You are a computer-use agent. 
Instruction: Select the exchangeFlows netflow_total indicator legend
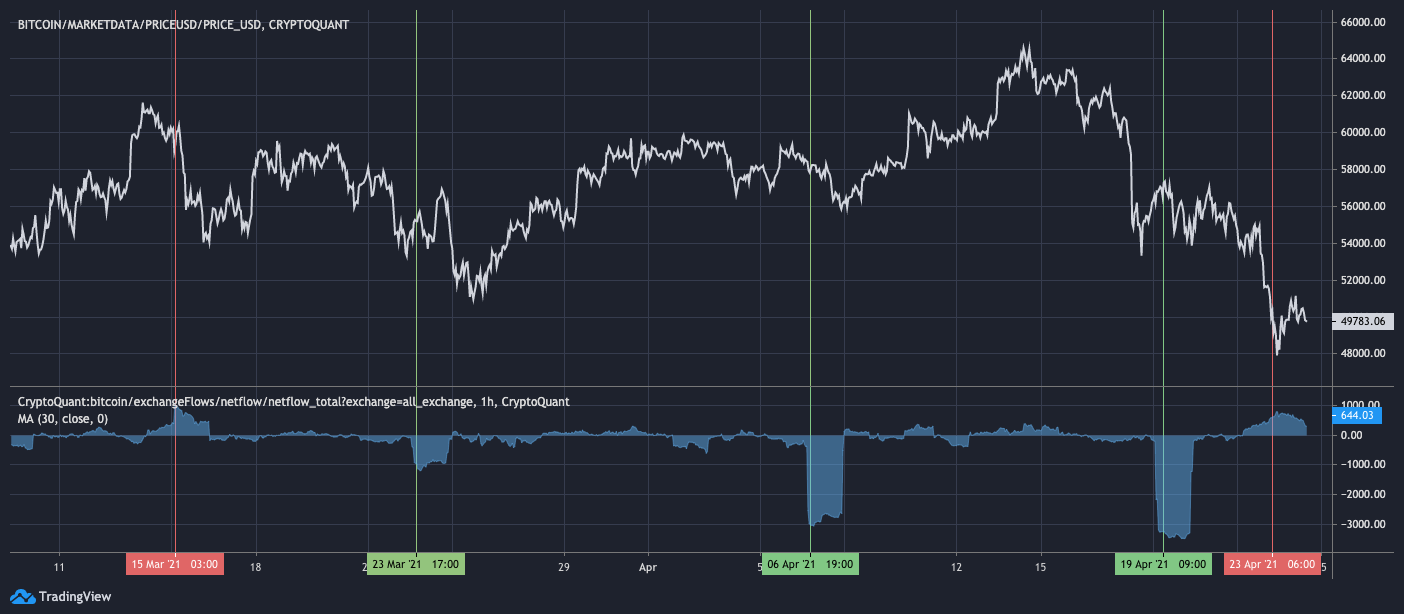(293, 402)
